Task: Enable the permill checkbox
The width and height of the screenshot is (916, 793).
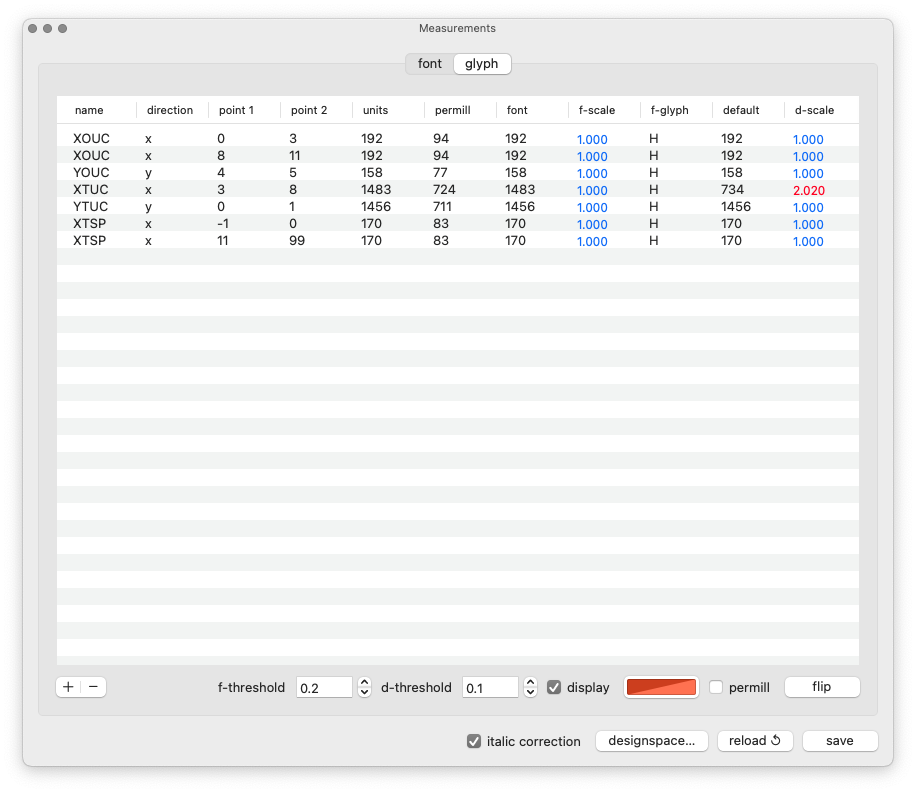Action: [x=716, y=688]
